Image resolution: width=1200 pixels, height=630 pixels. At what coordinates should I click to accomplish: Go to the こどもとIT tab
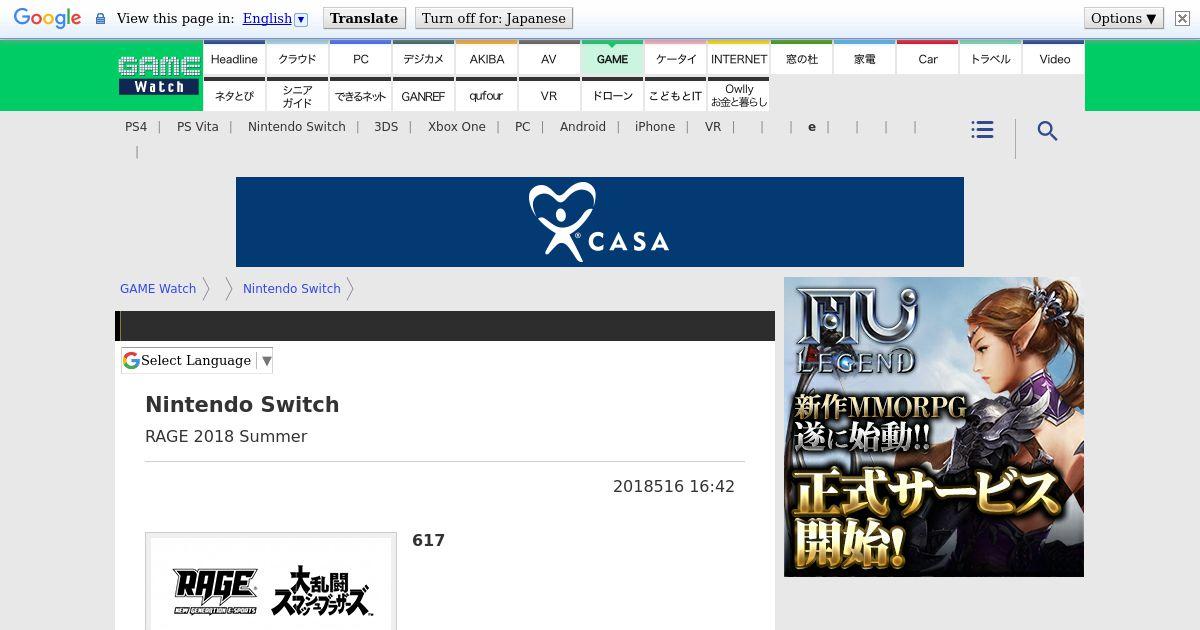tap(676, 95)
